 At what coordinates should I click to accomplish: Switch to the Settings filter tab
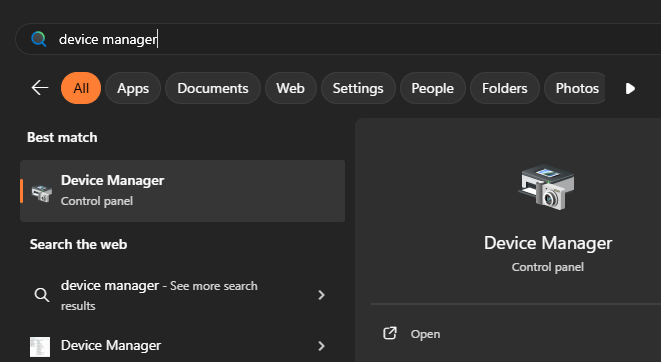pos(358,88)
